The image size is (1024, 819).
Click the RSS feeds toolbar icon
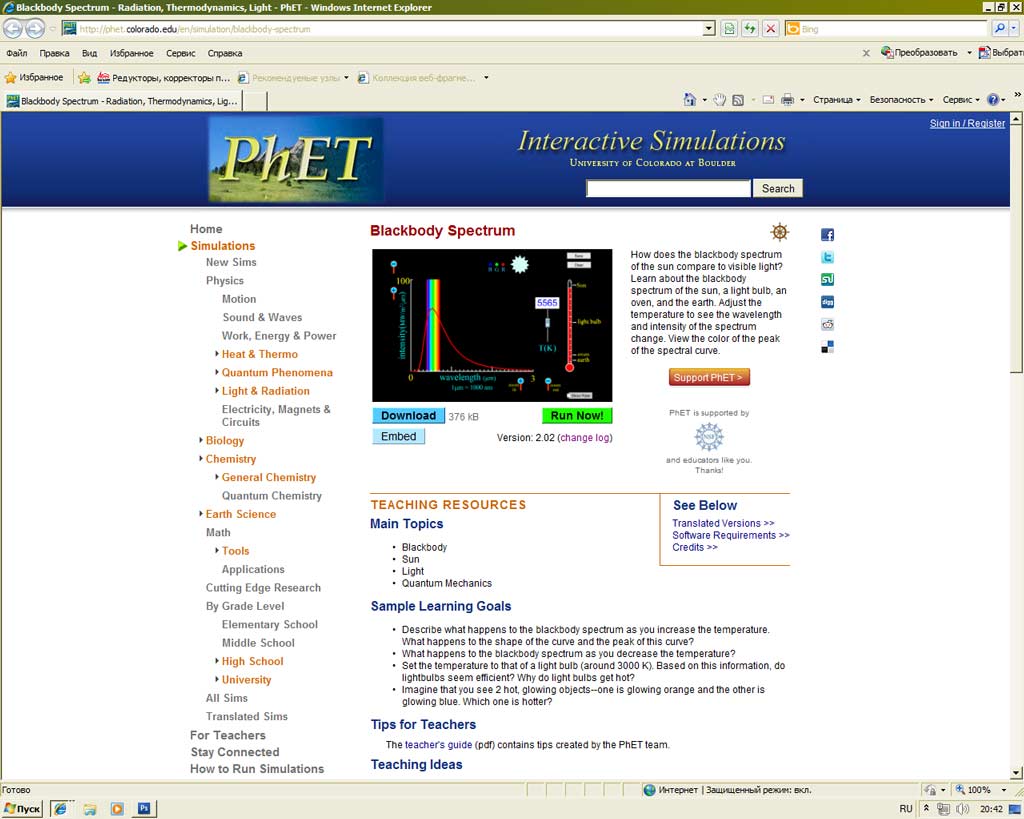tap(738, 100)
